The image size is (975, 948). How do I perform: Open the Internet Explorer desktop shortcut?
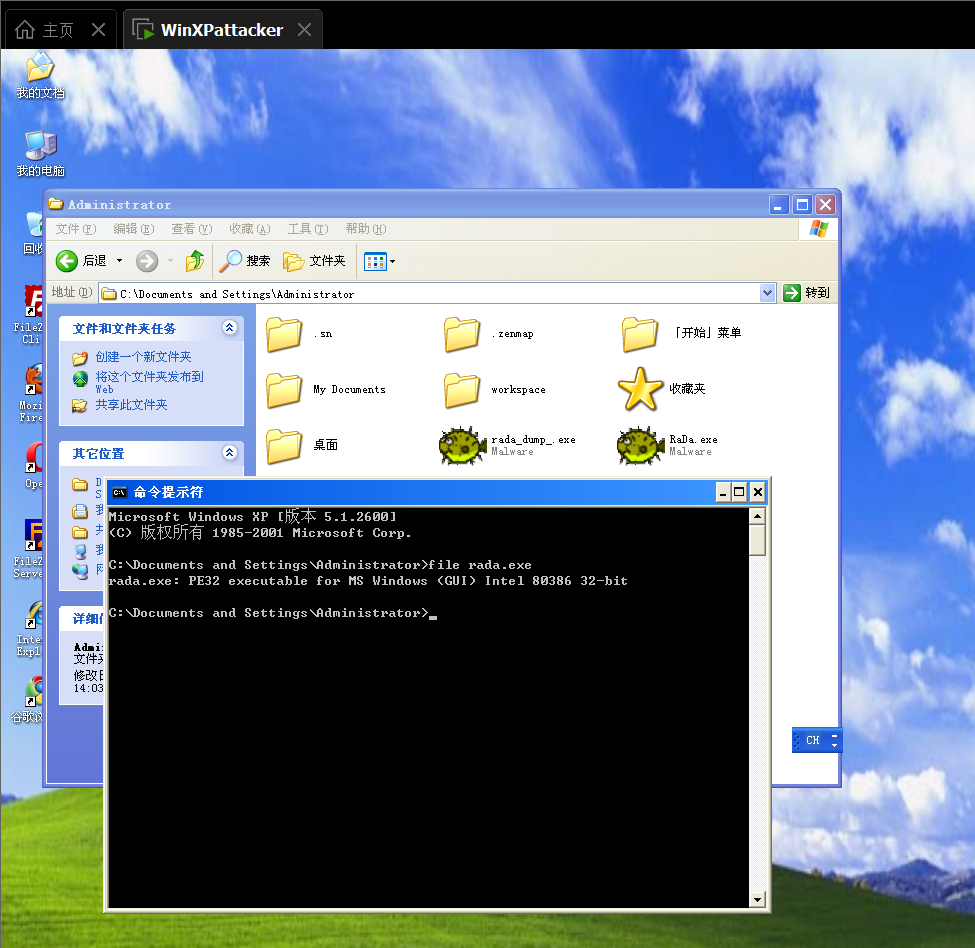30,628
